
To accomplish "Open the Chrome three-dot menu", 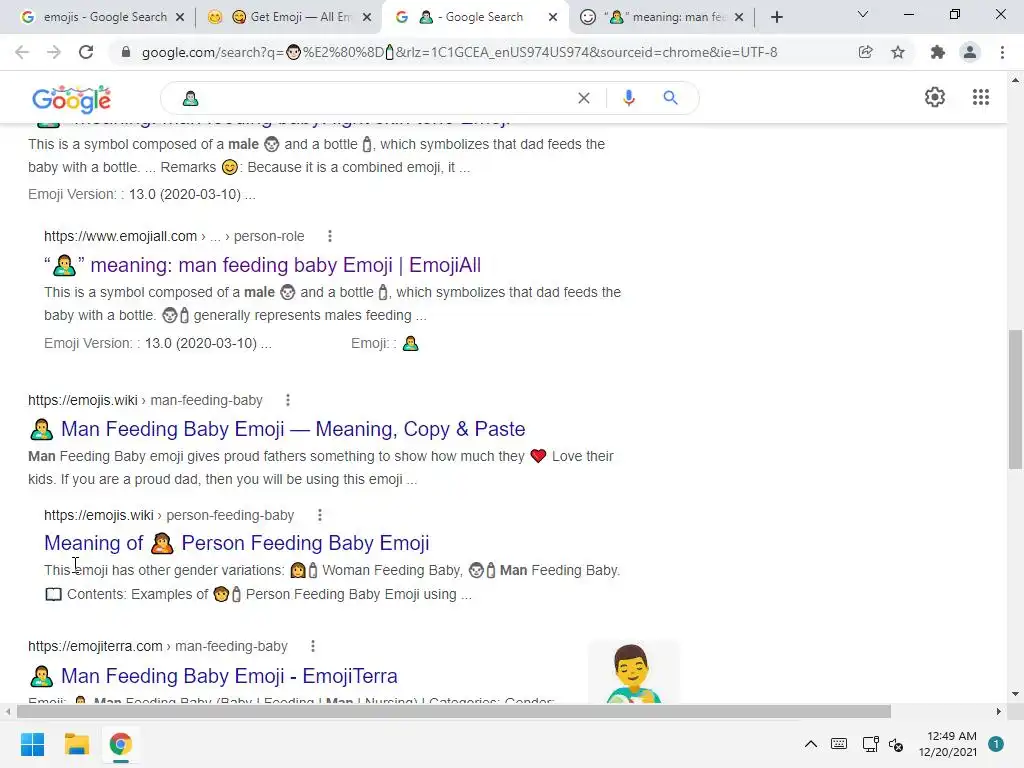I will [x=1002, y=52].
